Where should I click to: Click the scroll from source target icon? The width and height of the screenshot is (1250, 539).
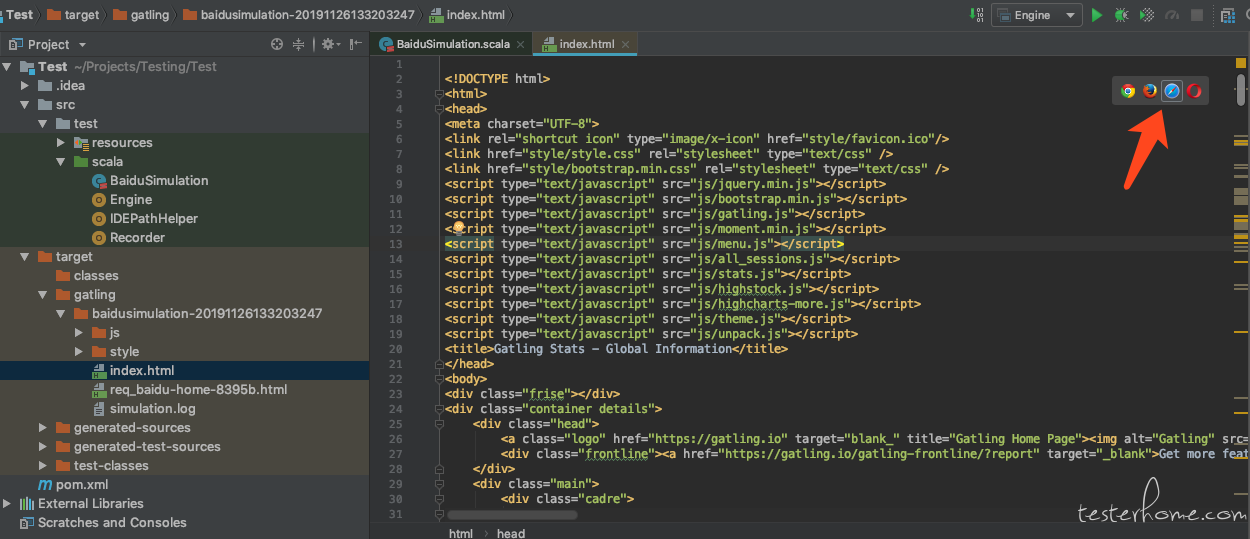point(277,44)
